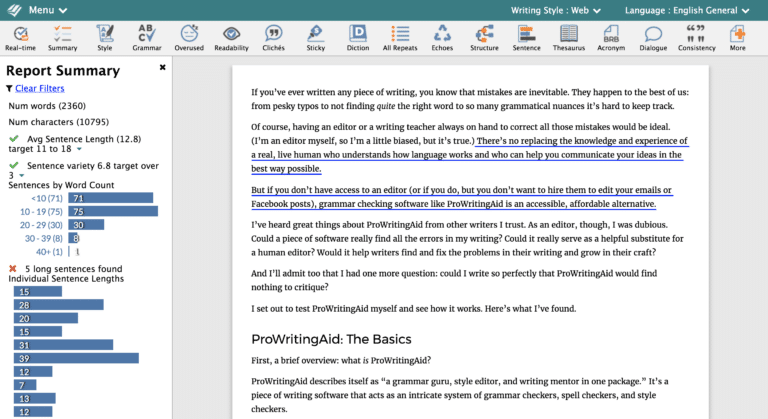This screenshot has height=419, width=768.
Task: Click the Report Summary panel title
Action: tap(63, 71)
